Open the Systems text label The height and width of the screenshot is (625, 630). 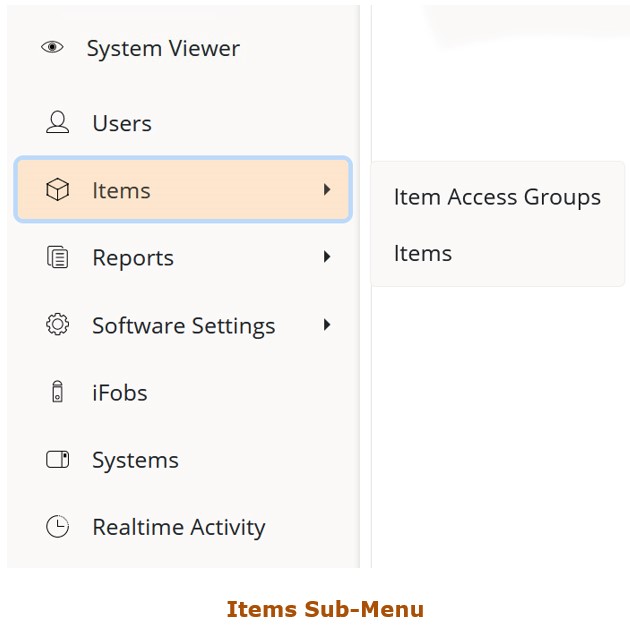click(135, 460)
